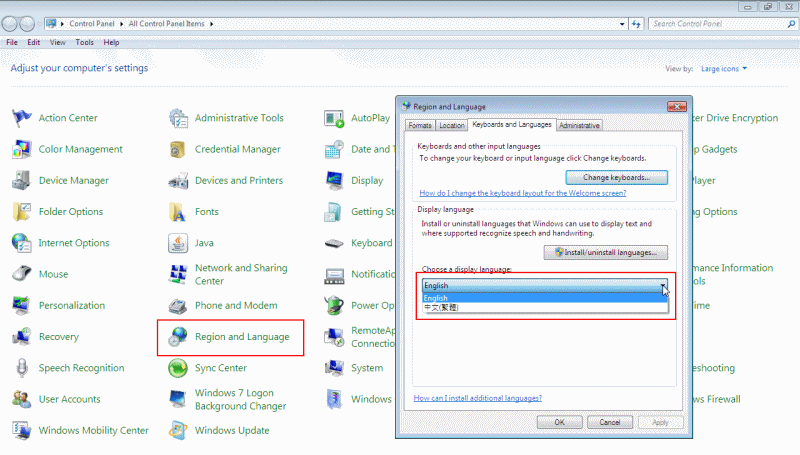Cancel the Region and Language dialog
This screenshot has width=800, height=455.
point(610,422)
